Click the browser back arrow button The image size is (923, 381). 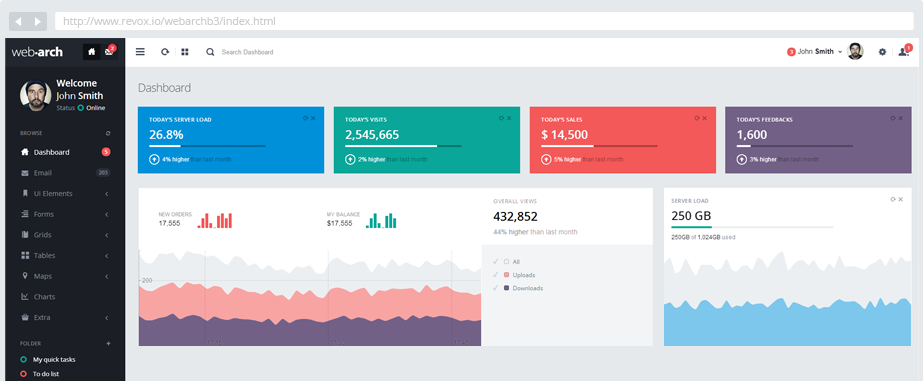(x=18, y=22)
